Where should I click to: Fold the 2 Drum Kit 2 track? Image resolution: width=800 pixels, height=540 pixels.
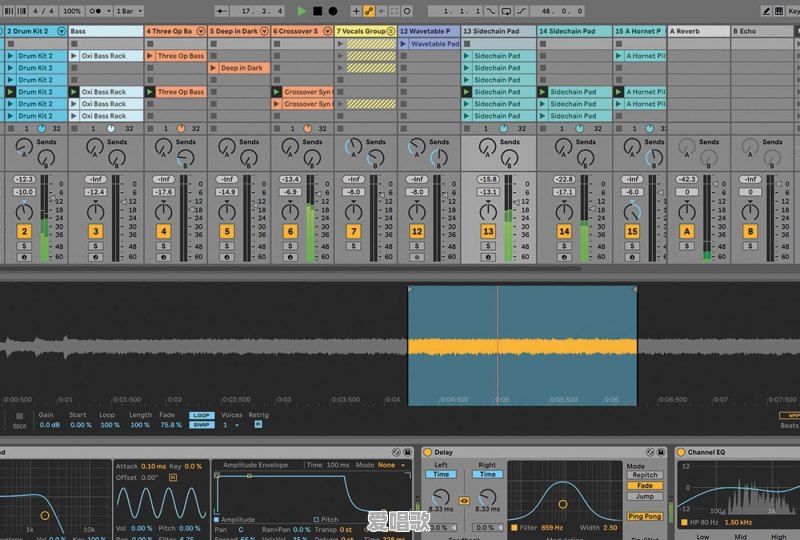tap(61, 31)
